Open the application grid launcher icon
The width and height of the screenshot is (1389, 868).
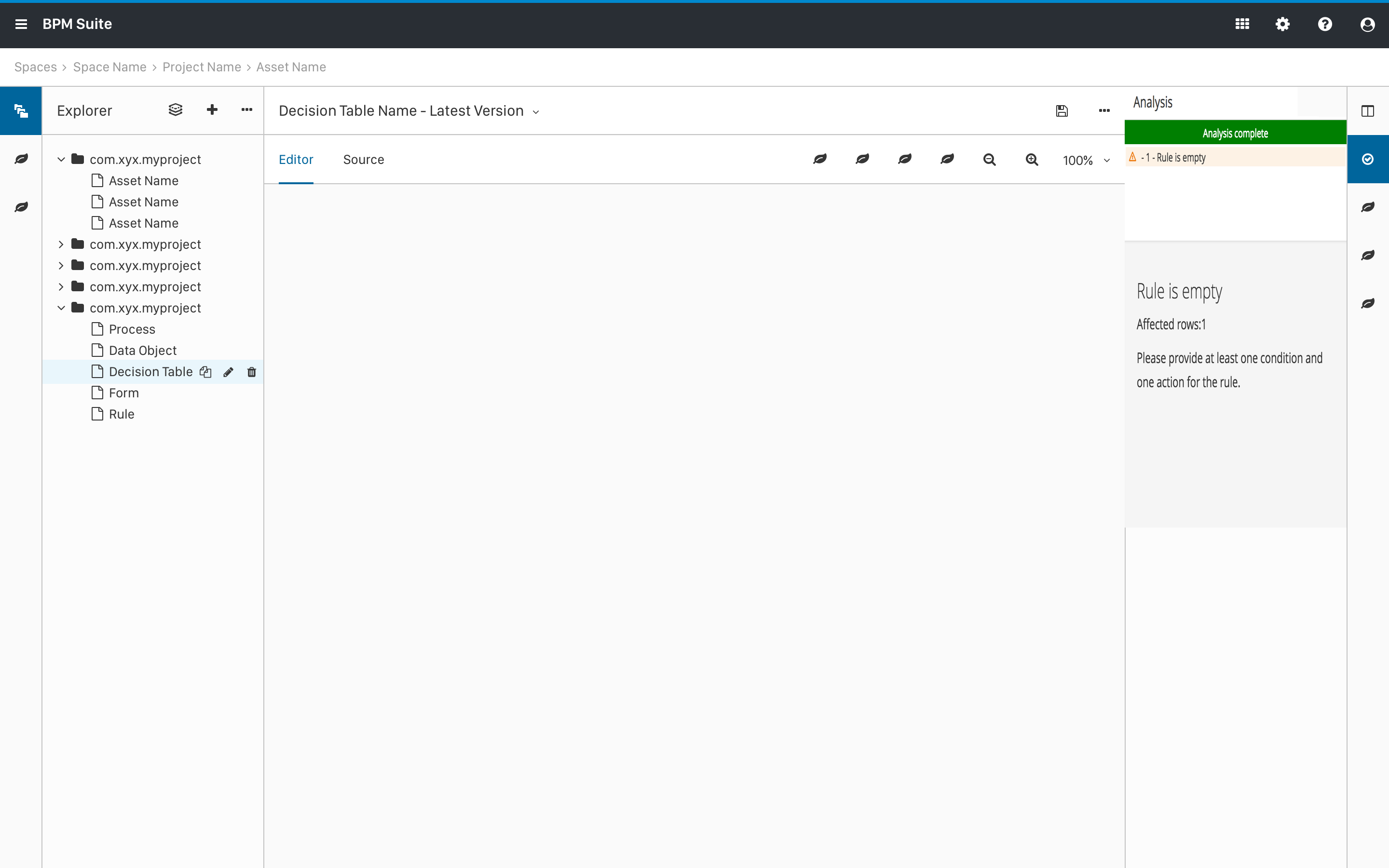[1242, 24]
